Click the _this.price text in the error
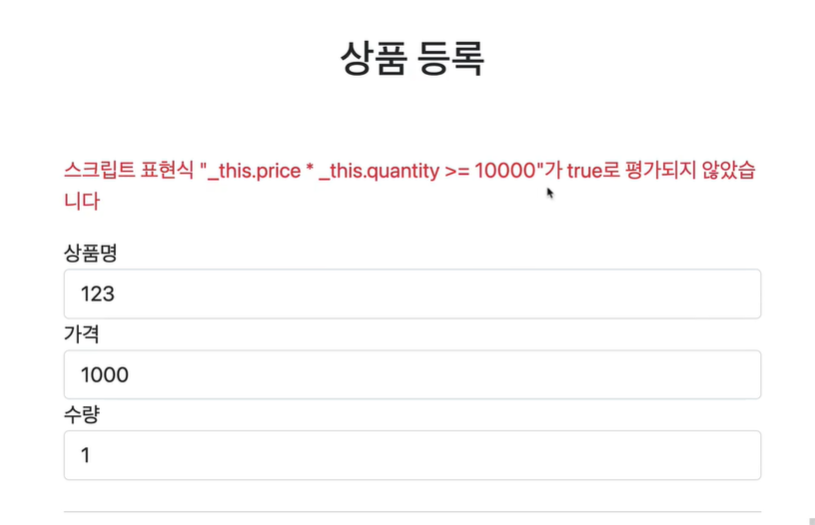 [x=254, y=171]
